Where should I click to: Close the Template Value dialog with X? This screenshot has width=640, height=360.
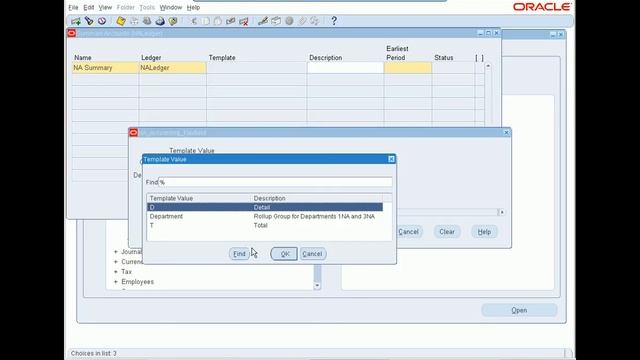391,159
